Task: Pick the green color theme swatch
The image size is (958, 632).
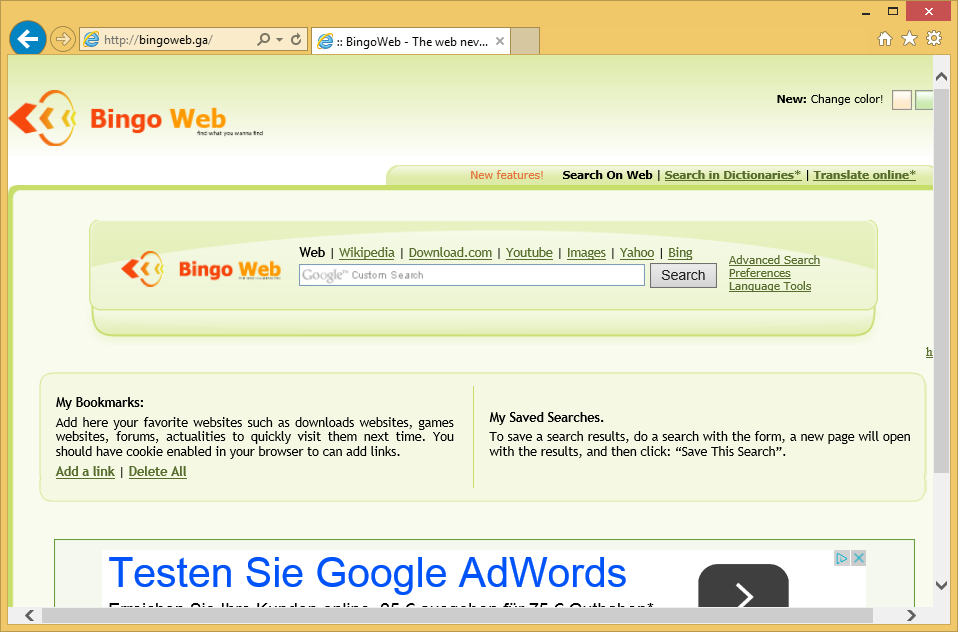Action: (x=924, y=100)
